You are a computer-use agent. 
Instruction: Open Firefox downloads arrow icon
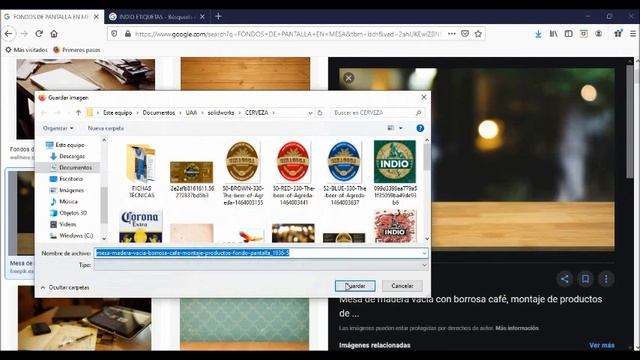pyautogui.click(x=538, y=34)
